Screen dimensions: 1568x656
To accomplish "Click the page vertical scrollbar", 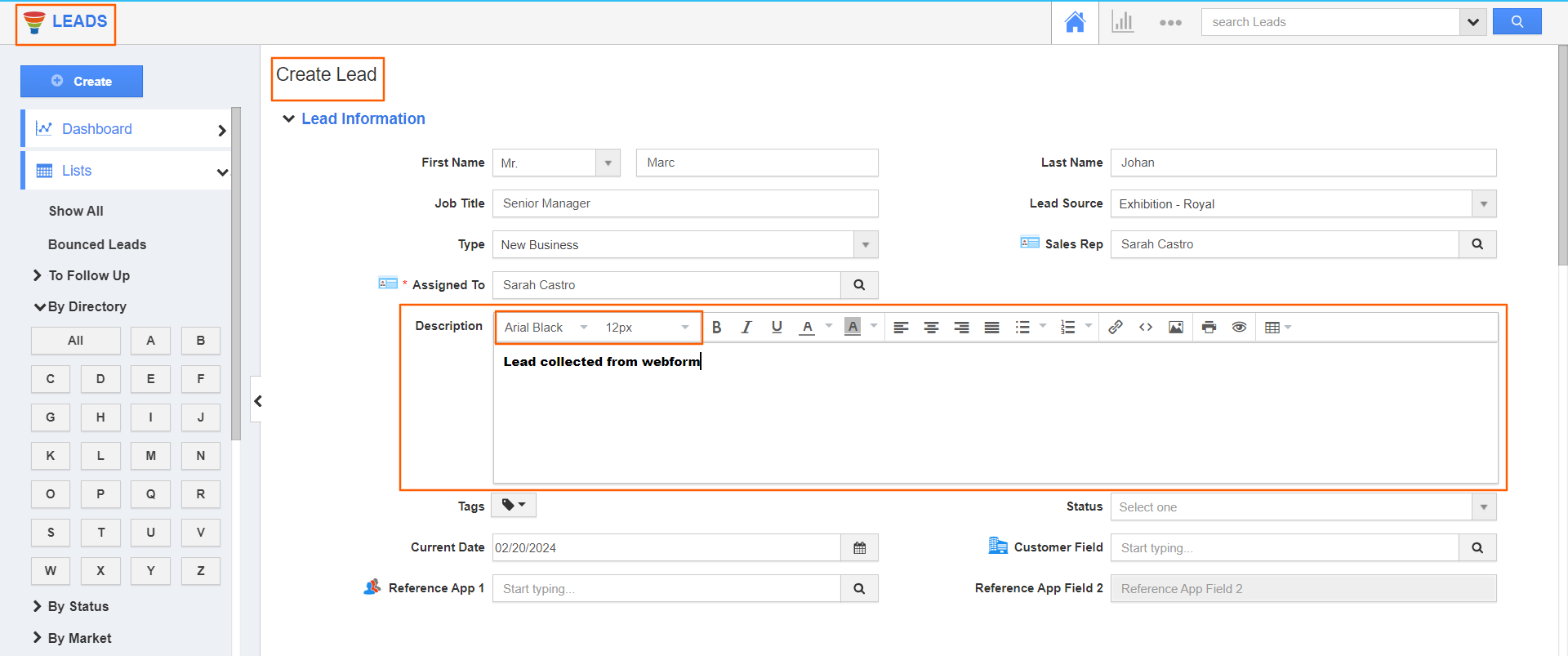I will (x=1562, y=155).
